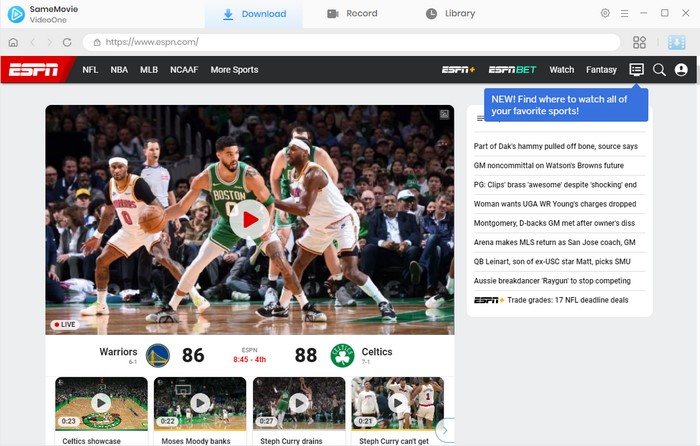Open headline about Dak's hammy
700x446 pixels.
click(x=555, y=146)
